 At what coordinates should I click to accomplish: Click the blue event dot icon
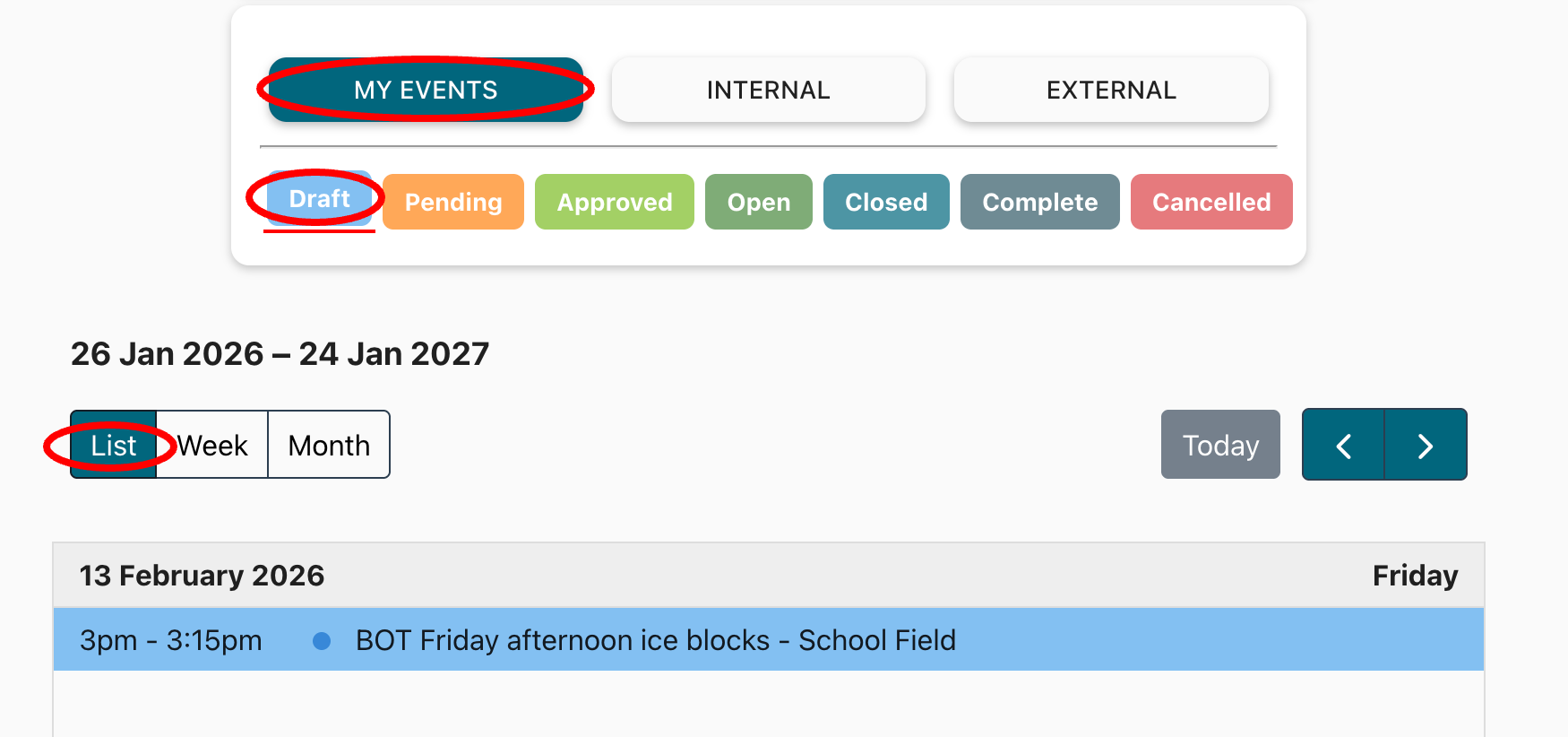click(322, 640)
